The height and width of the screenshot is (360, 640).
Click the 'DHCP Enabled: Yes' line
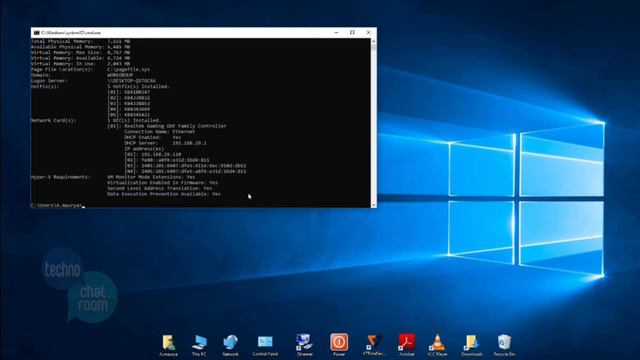153,138
